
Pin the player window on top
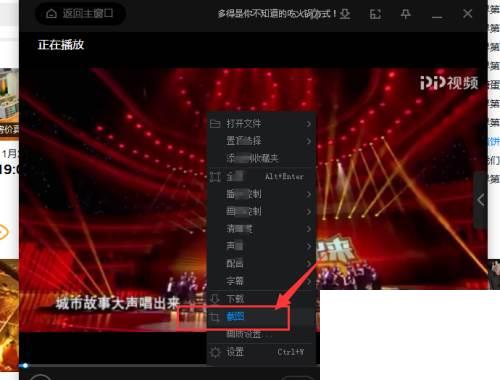[405, 14]
